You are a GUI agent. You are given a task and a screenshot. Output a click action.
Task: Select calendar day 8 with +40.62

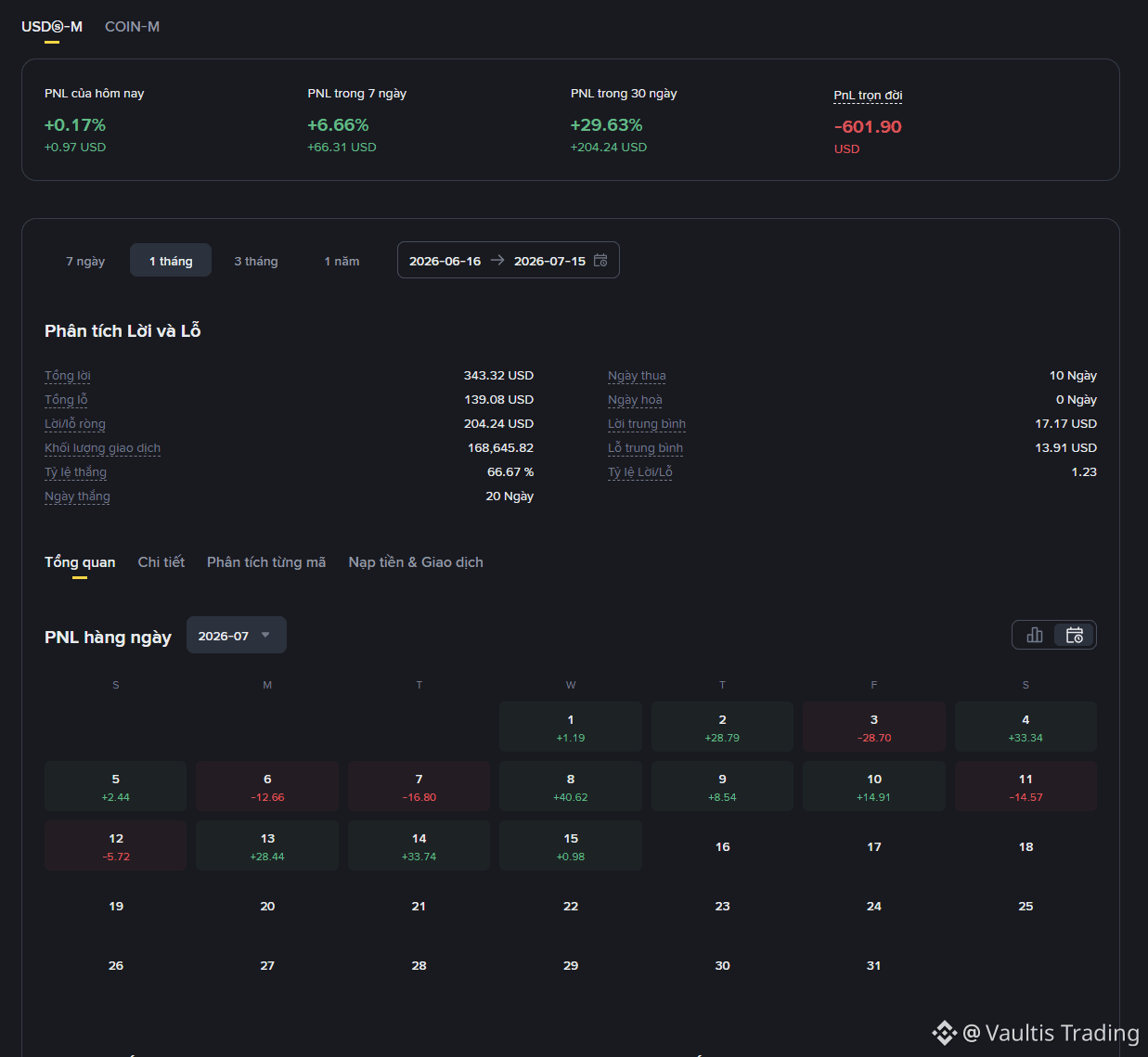[x=571, y=786]
